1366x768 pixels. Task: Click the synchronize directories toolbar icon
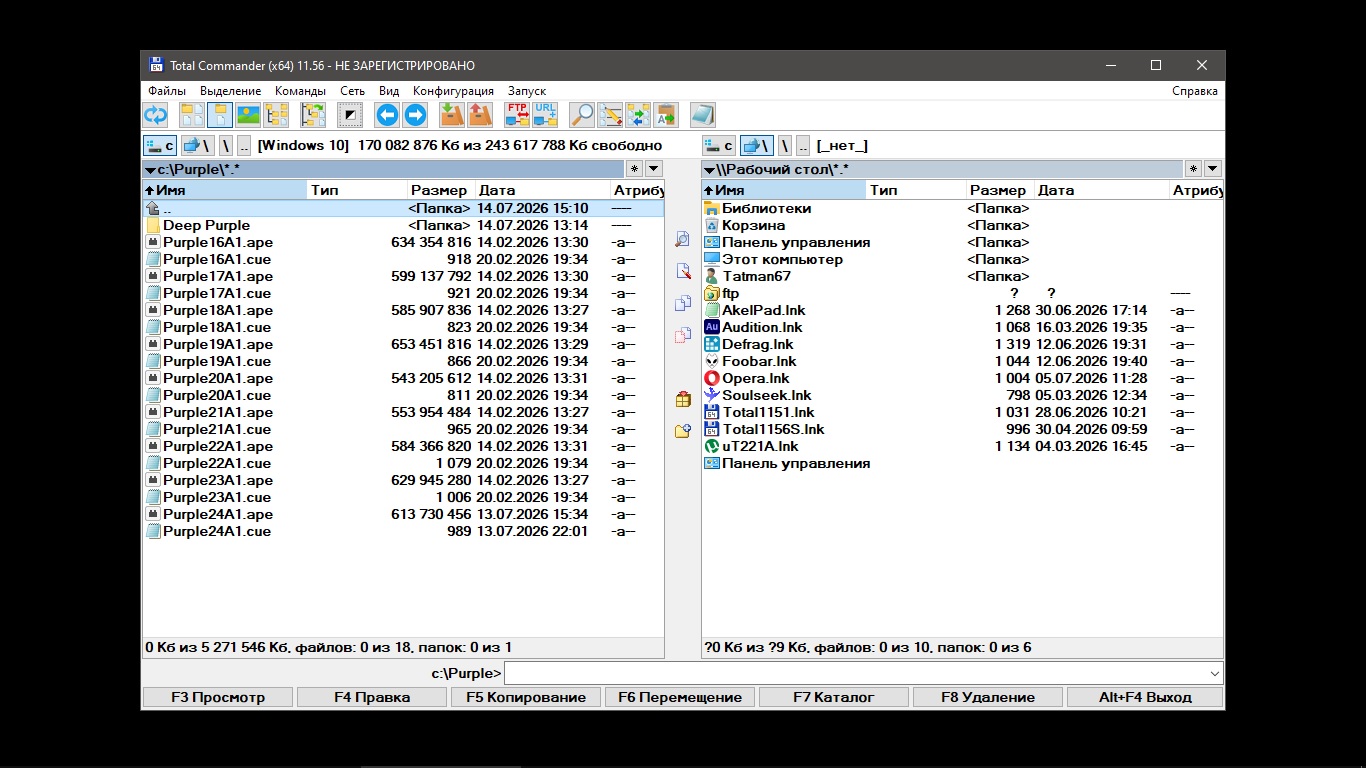[638, 115]
